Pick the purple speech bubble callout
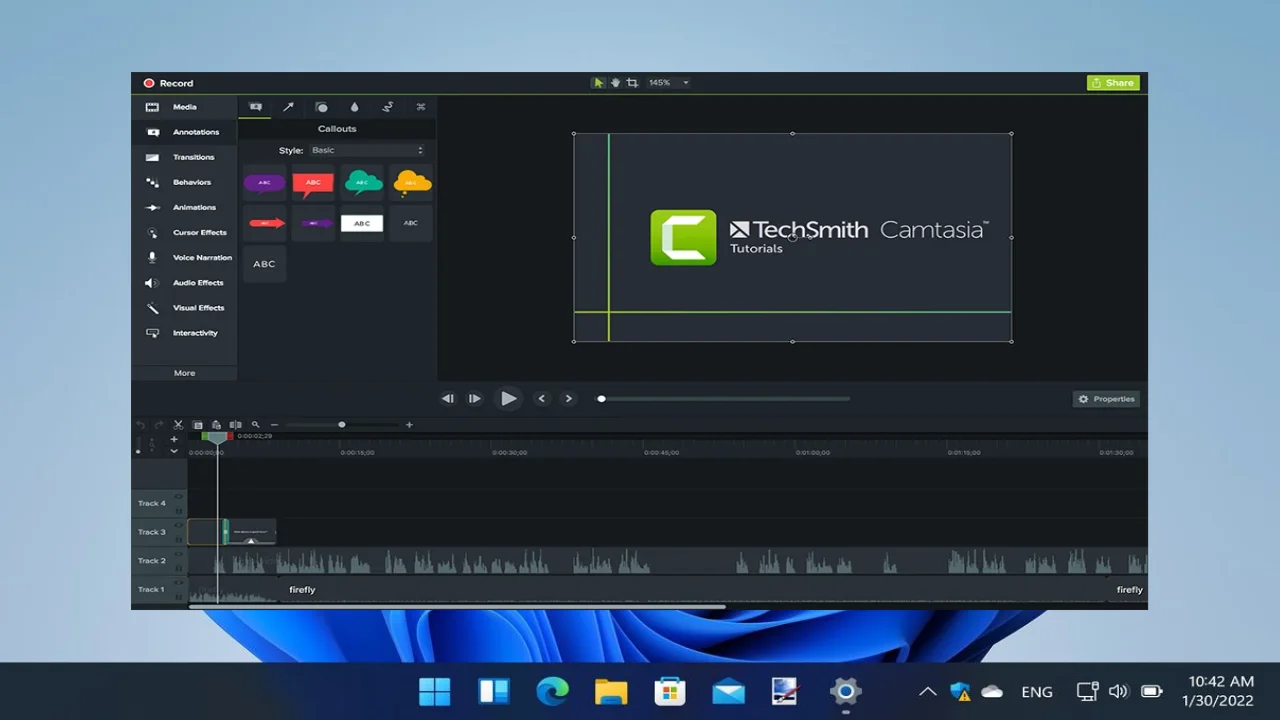Screen dimensions: 1280x720 [264, 183]
